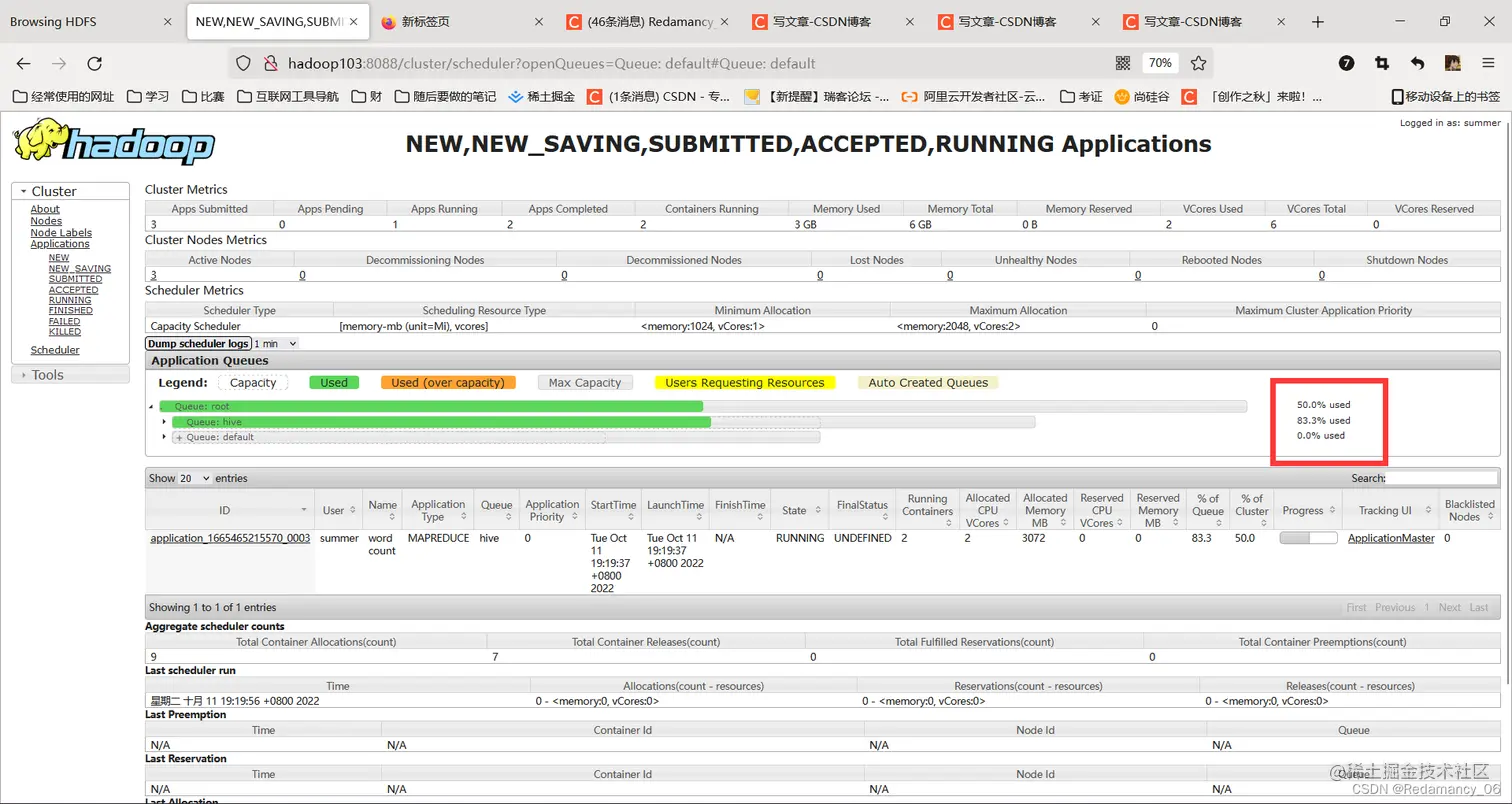Filter applications by FINISHED state
Screen dimensions: 1512x804
click(71, 311)
